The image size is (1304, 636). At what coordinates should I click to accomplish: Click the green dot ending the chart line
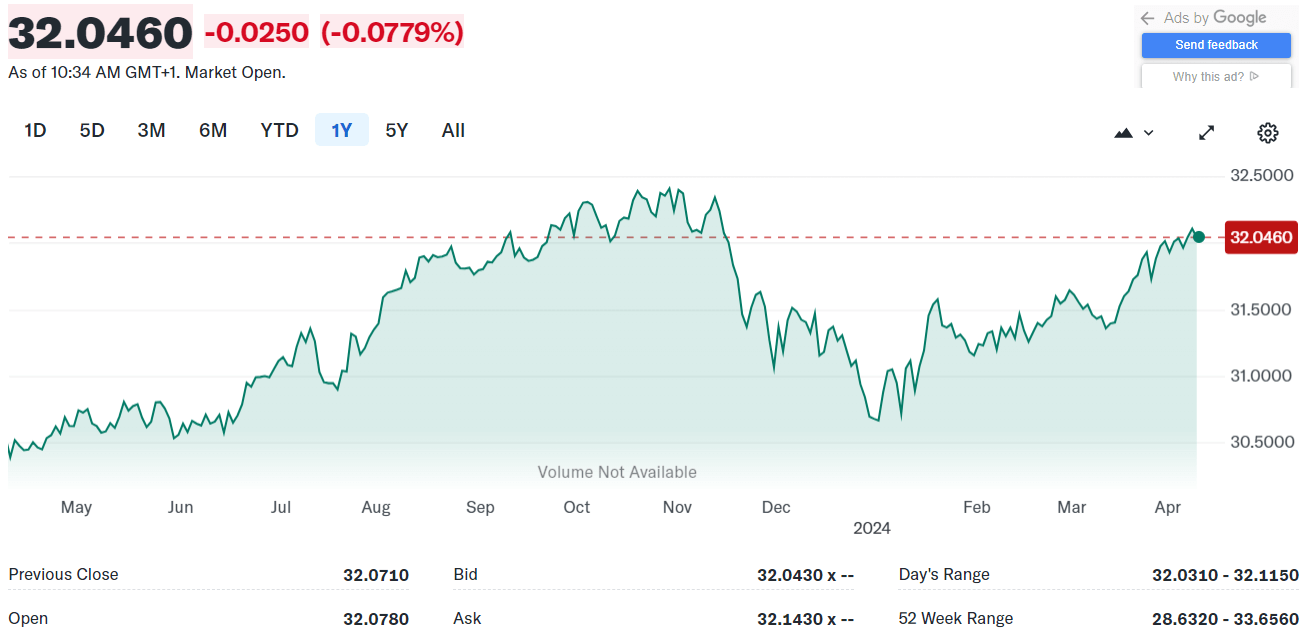(x=1199, y=237)
